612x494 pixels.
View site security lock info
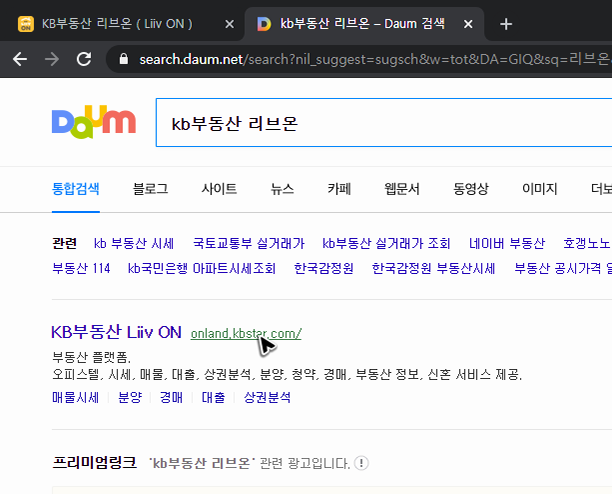[124, 59]
